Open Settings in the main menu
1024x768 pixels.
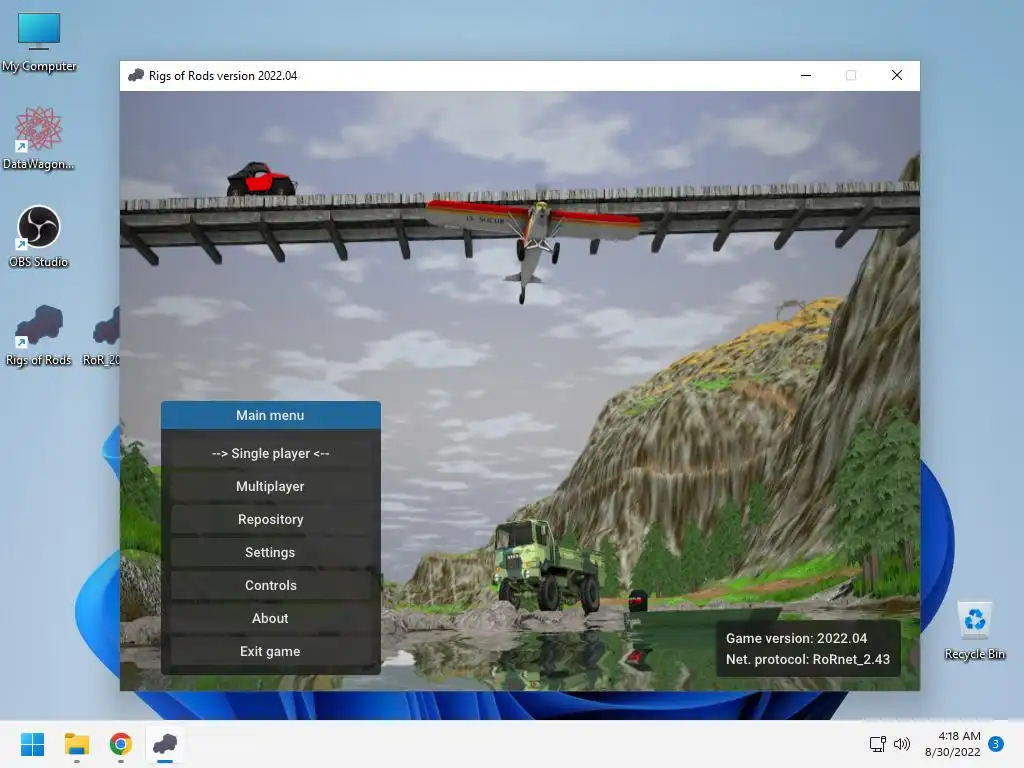tap(270, 552)
